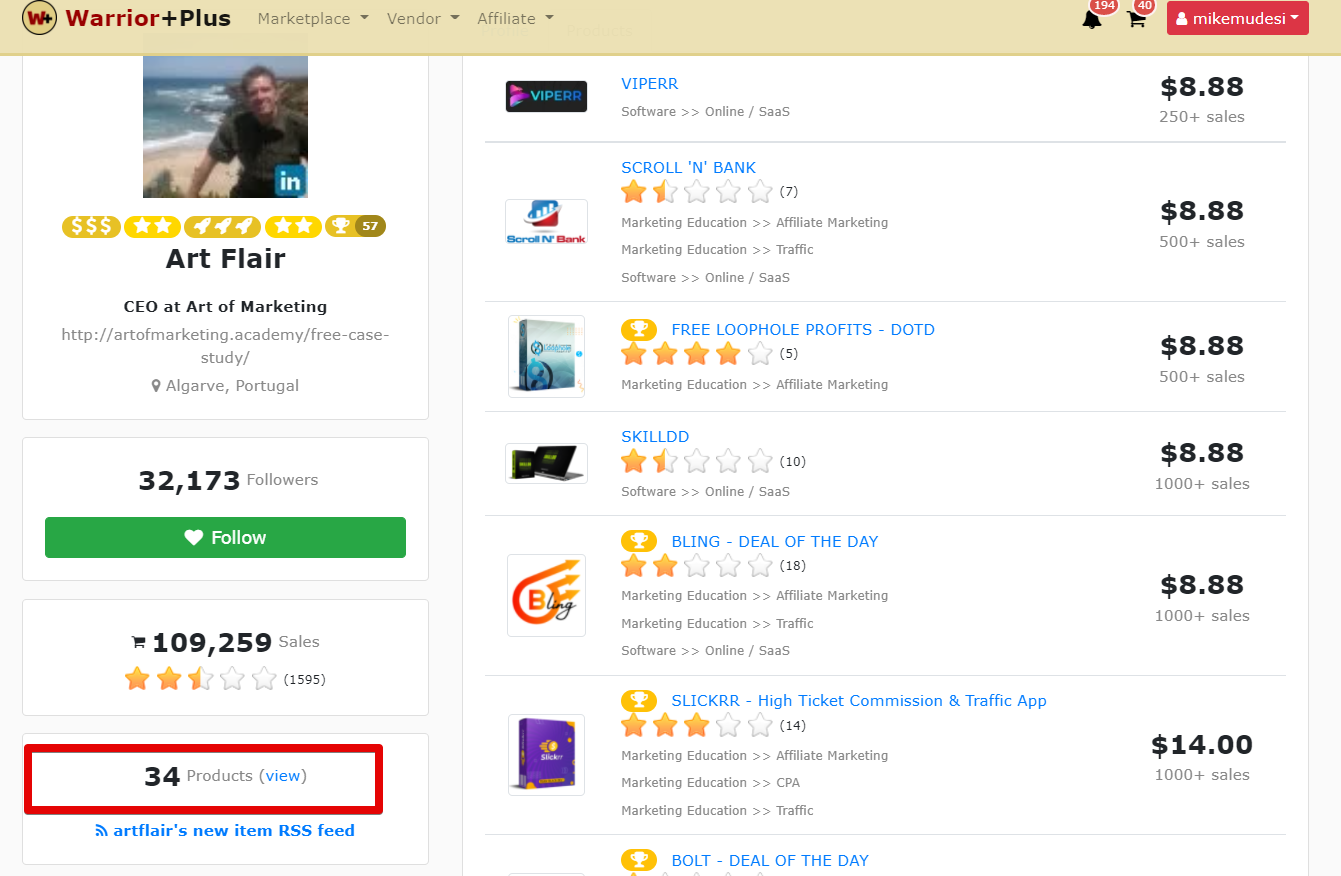Click the star rating under SKILLDD
1341x876 pixels.
click(697, 461)
